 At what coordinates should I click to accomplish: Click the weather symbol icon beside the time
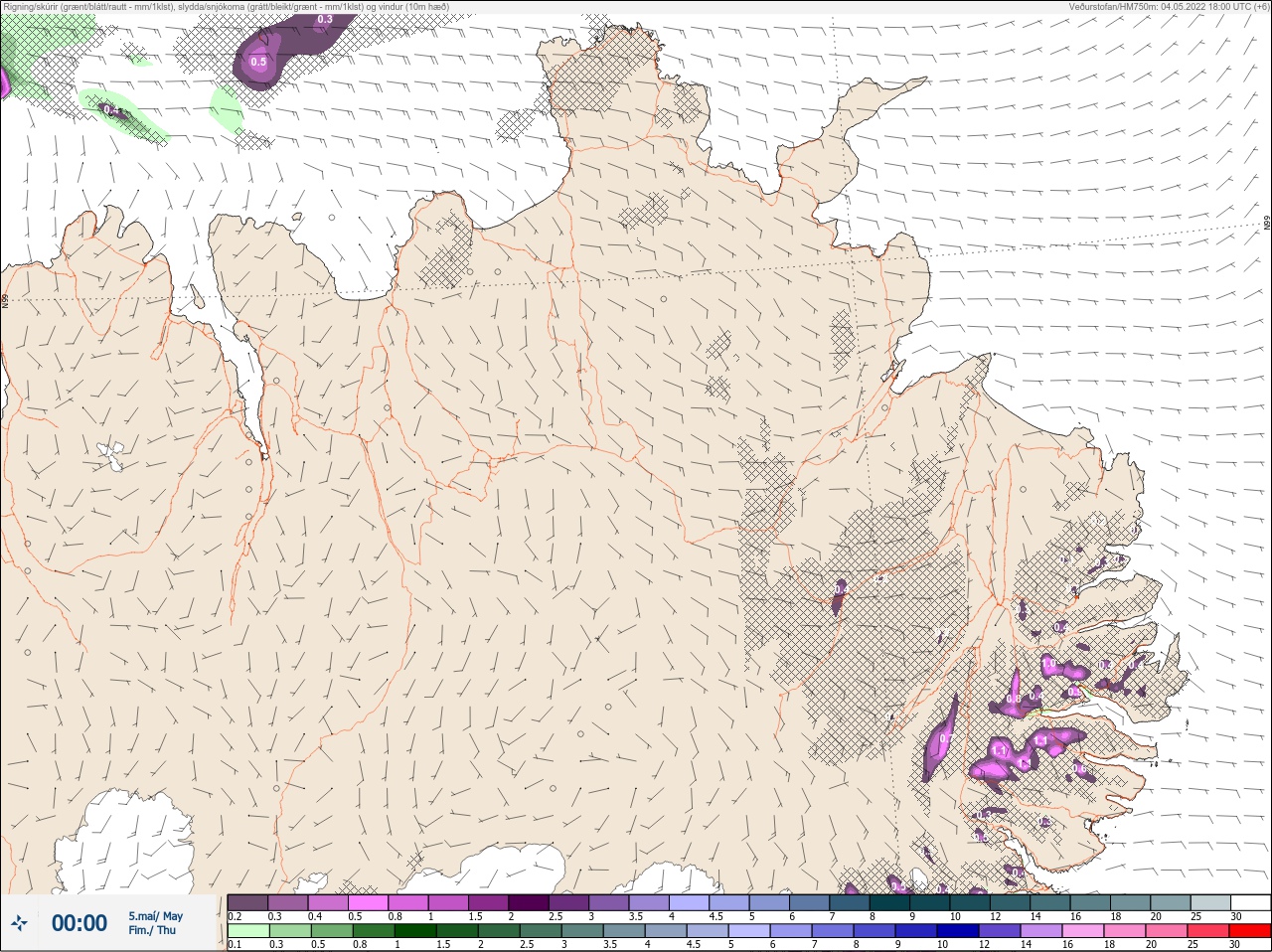coord(19,923)
